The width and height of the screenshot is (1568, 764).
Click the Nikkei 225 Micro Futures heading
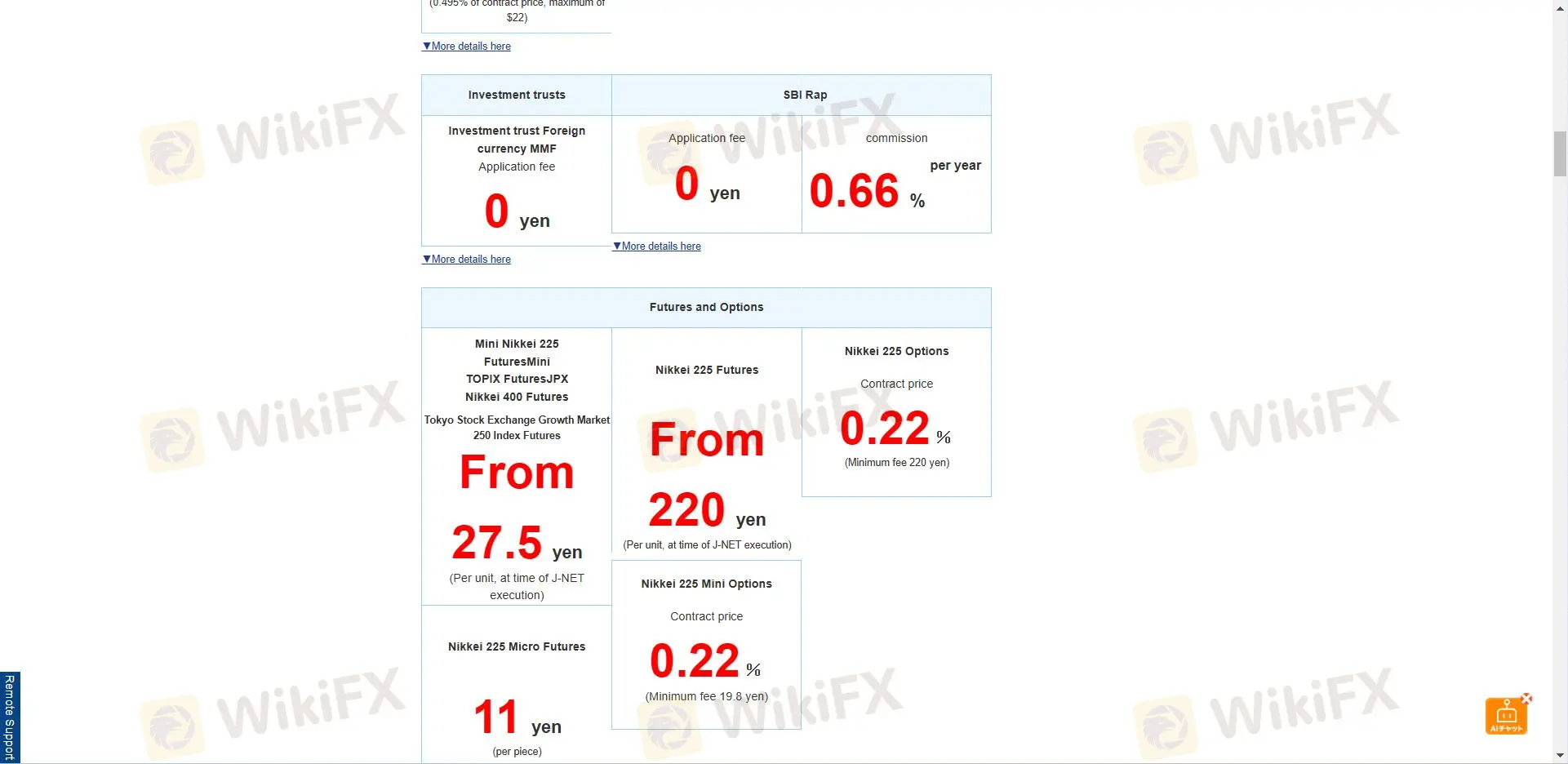517,647
